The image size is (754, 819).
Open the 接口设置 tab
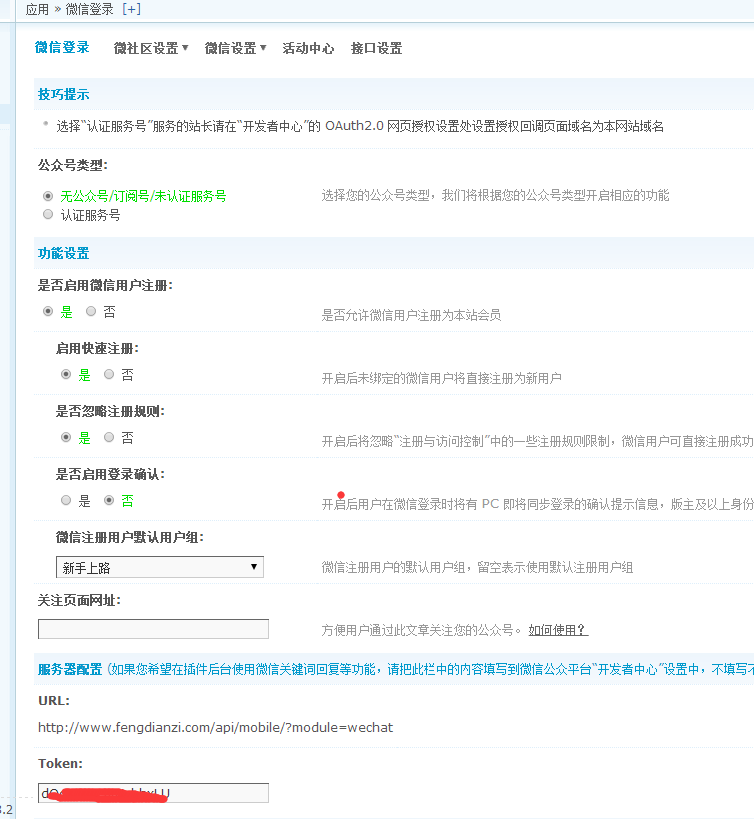point(376,48)
